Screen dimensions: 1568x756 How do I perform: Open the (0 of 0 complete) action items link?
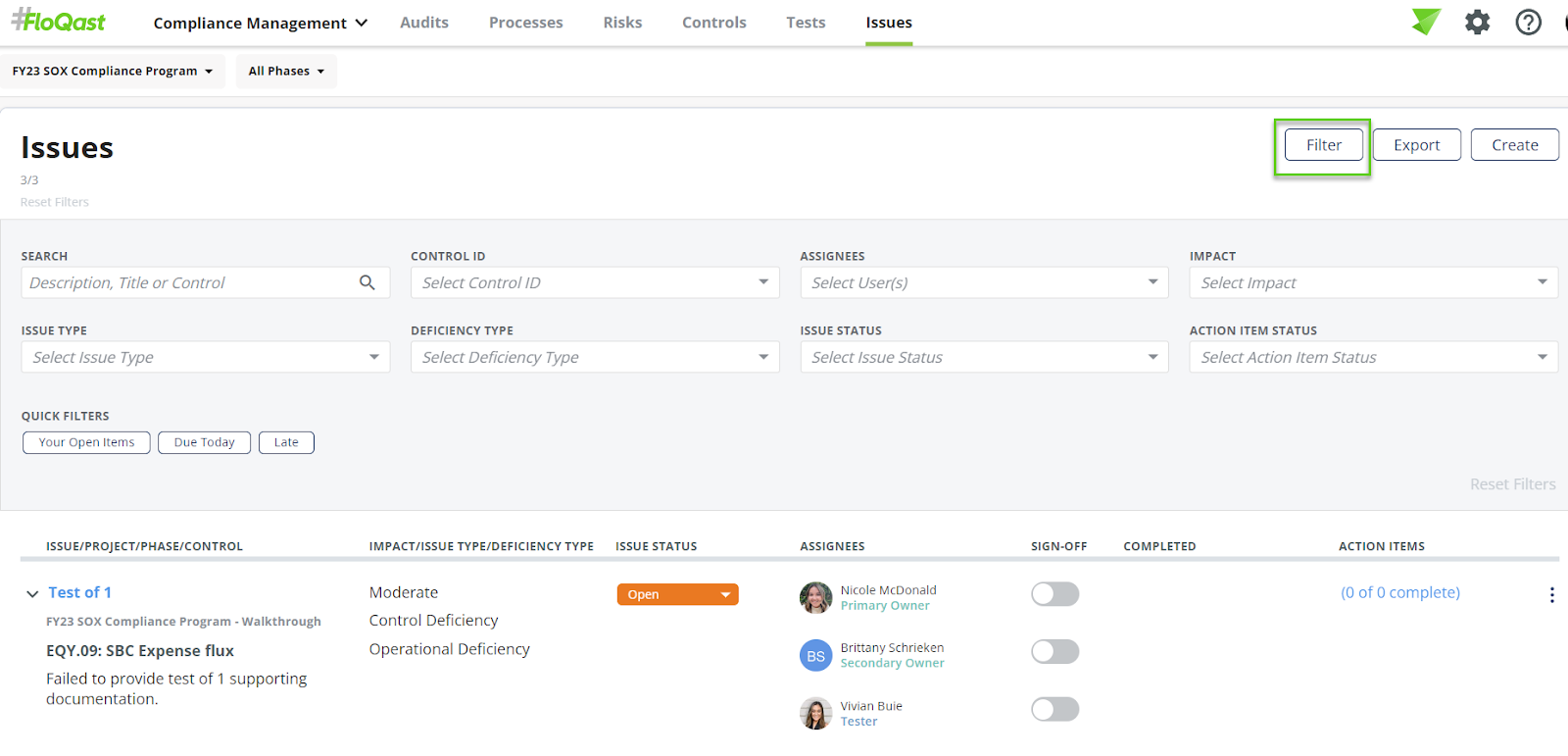(x=1400, y=592)
